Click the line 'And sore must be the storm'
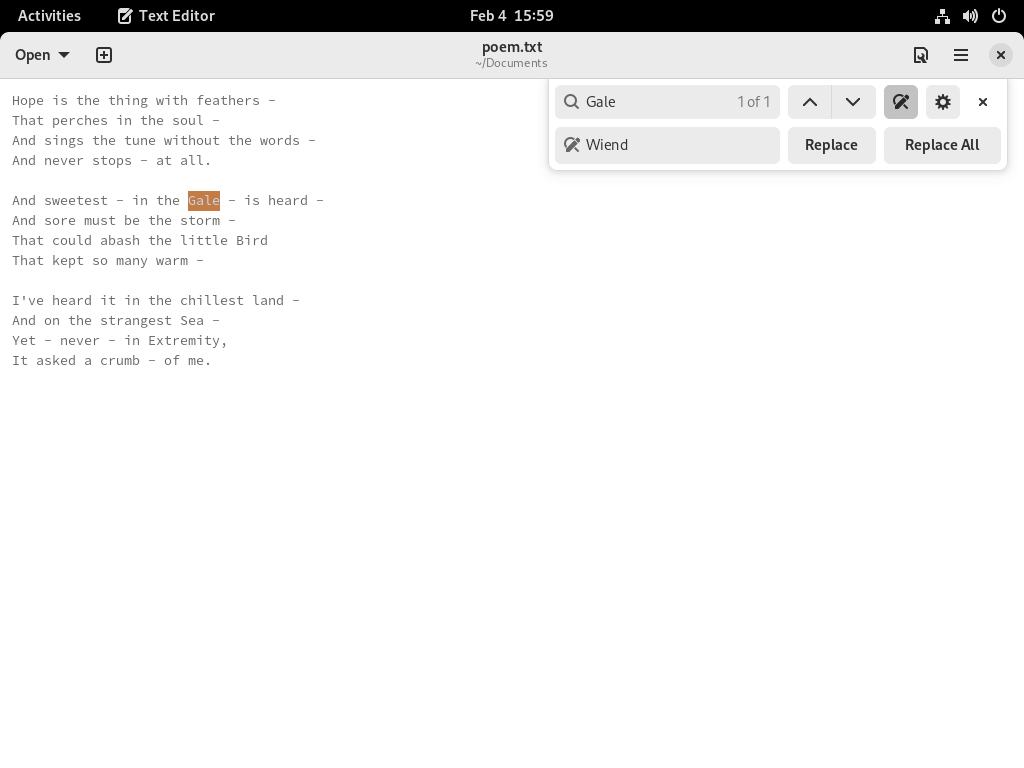 point(123,221)
